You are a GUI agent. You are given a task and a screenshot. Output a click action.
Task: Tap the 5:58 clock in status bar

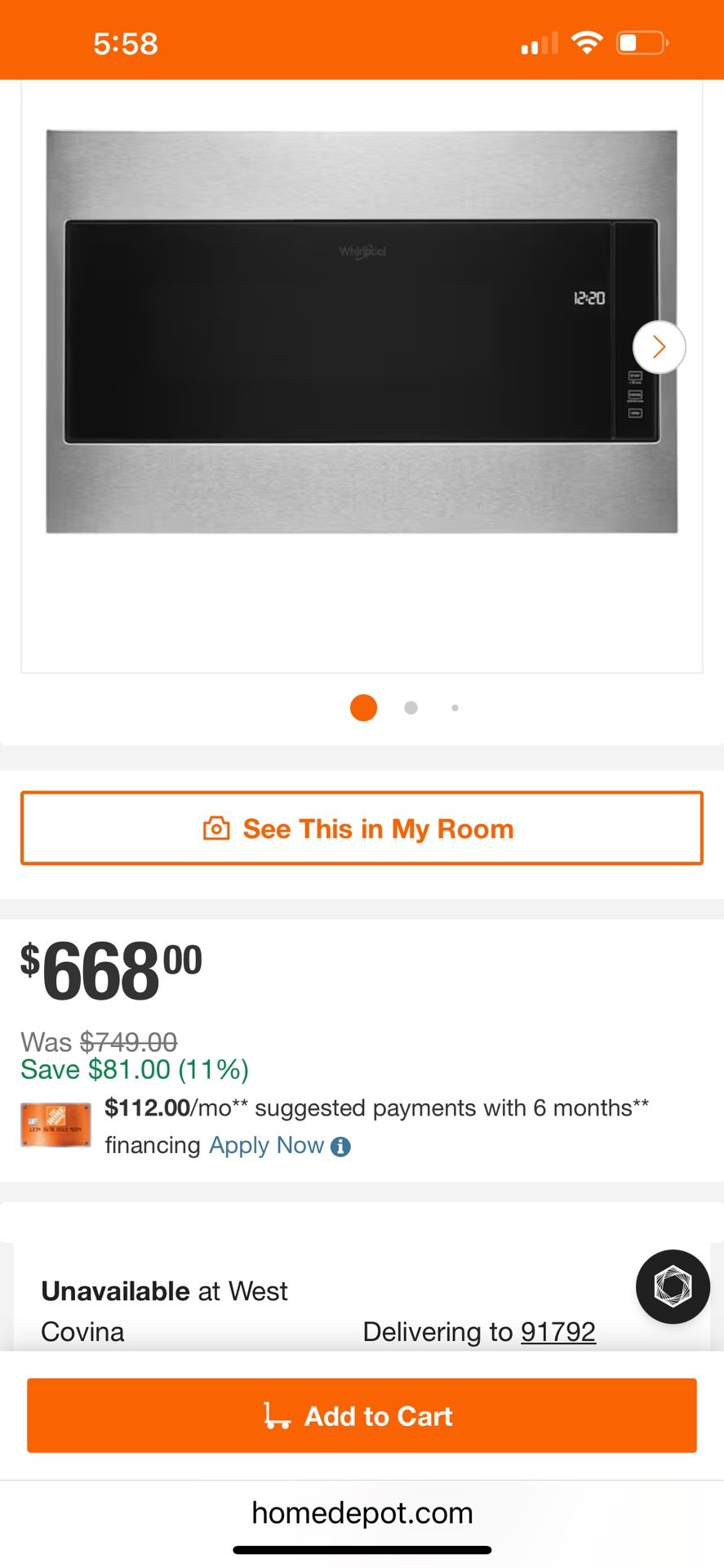point(125,43)
